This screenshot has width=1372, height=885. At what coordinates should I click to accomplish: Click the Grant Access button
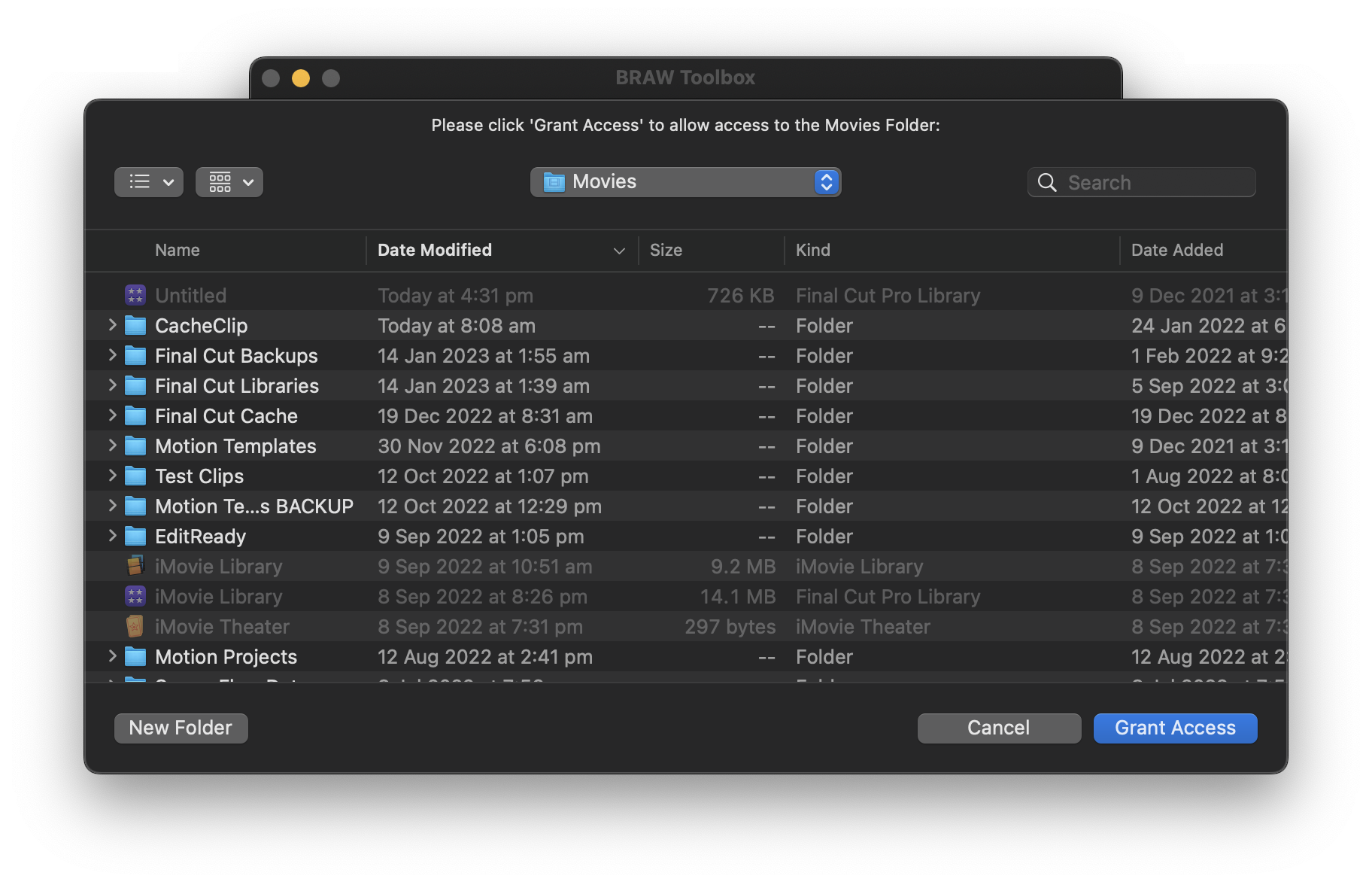click(x=1175, y=728)
